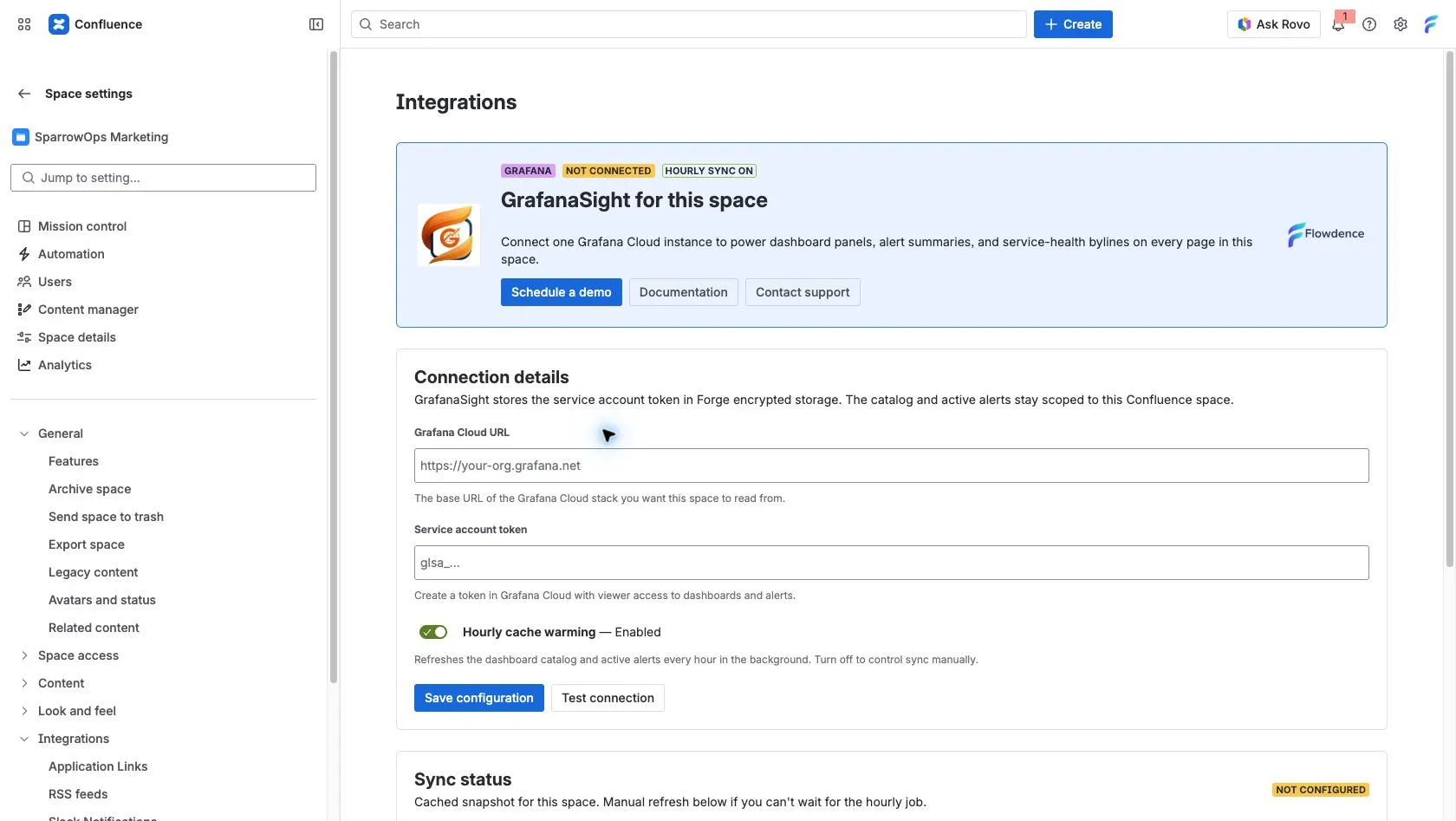This screenshot has width=1456, height=821.
Task: Collapse the sidebar with the panel icon
Action: tap(316, 24)
